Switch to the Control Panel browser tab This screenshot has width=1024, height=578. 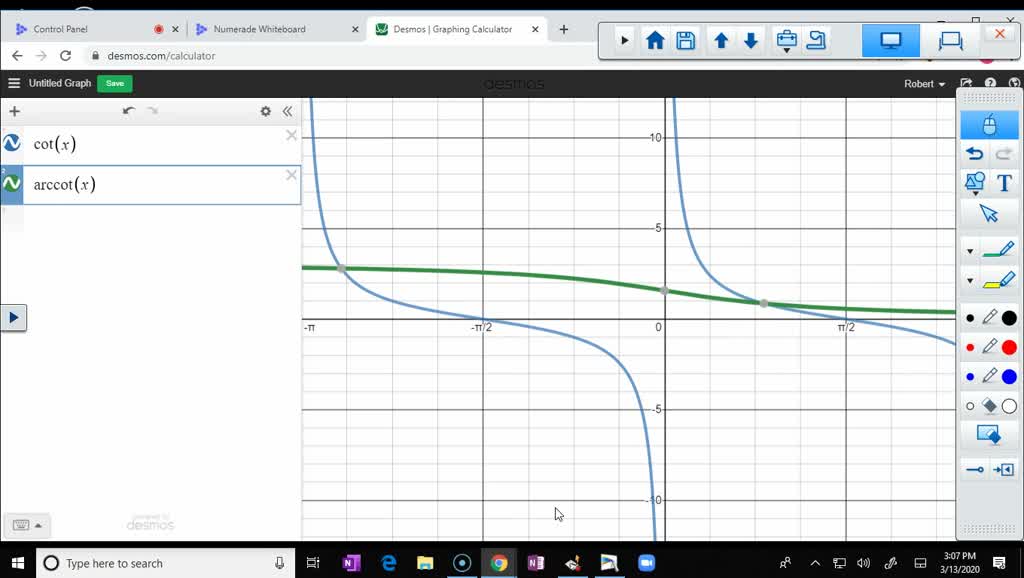(x=61, y=29)
